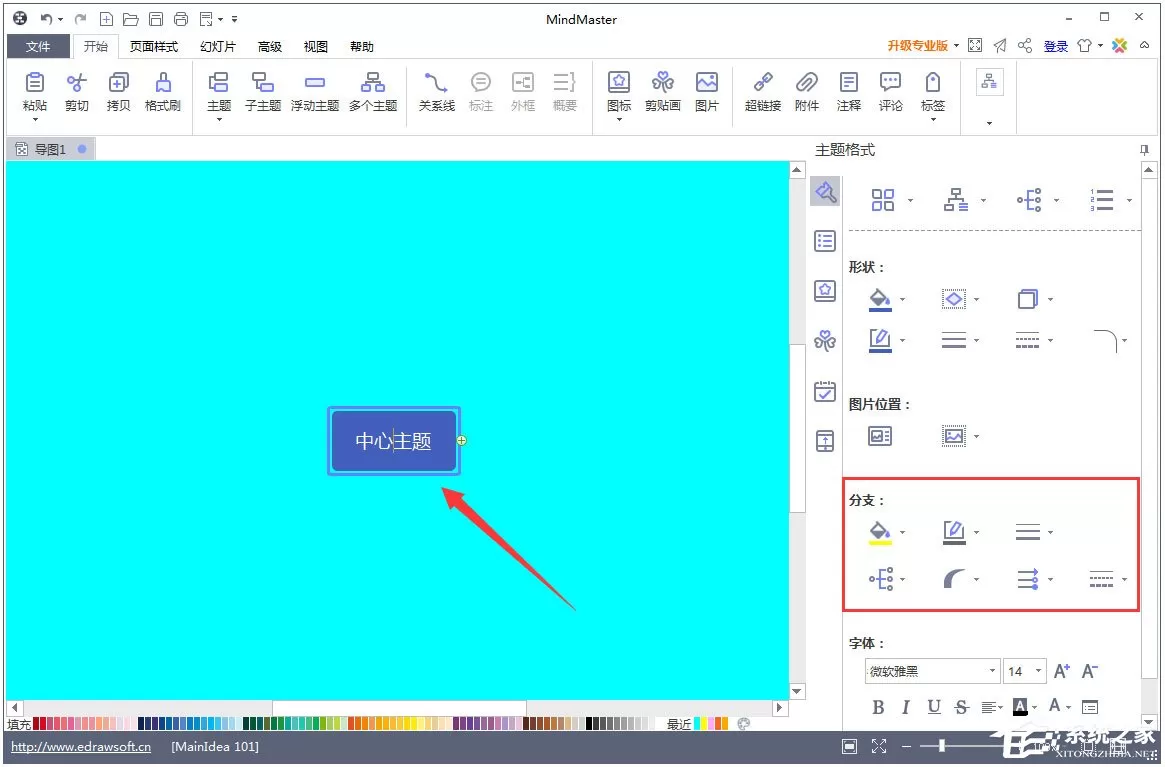Open the clipart sidebar panel
The image size is (1165, 767).
(x=825, y=341)
